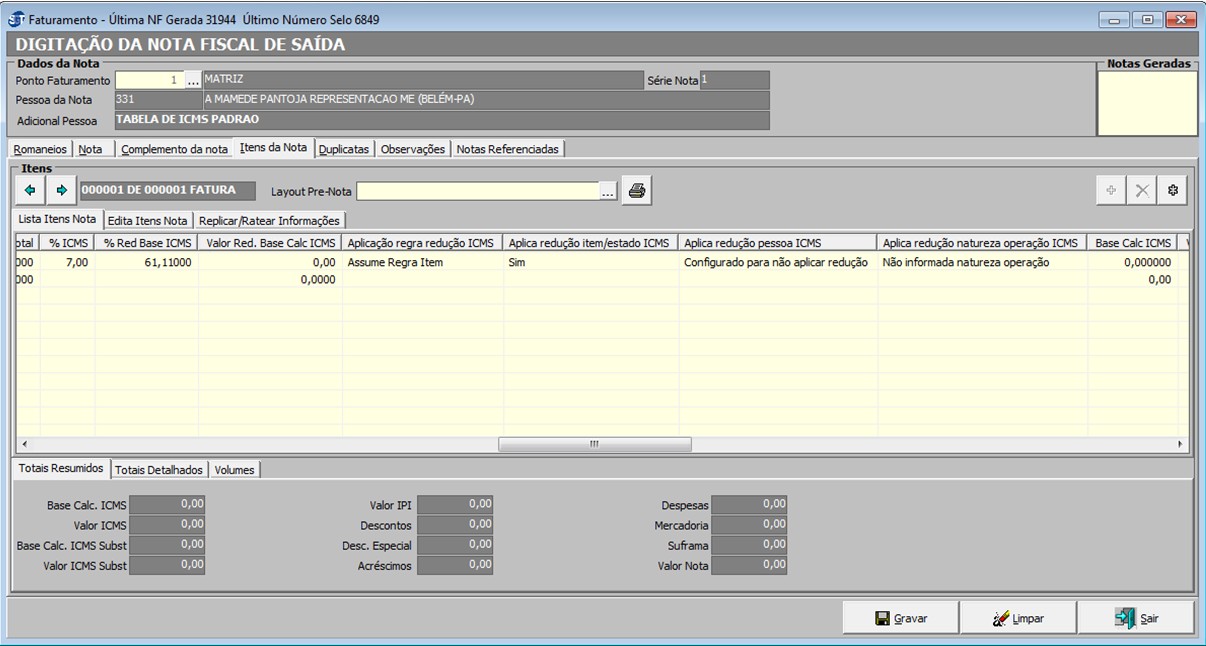Open the Ponto Faturamento lookup ellipsis button
The width and height of the screenshot is (1206, 646).
[x=194, y=80]
